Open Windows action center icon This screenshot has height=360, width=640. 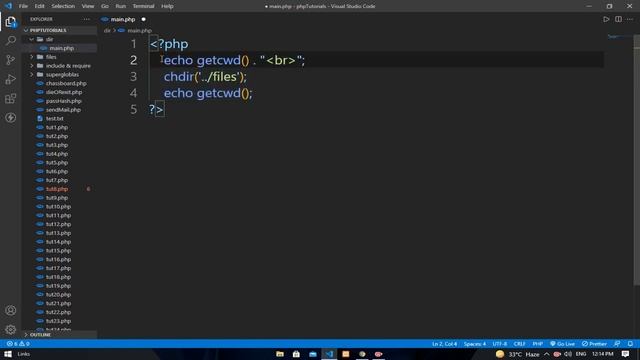click(625, 354)
